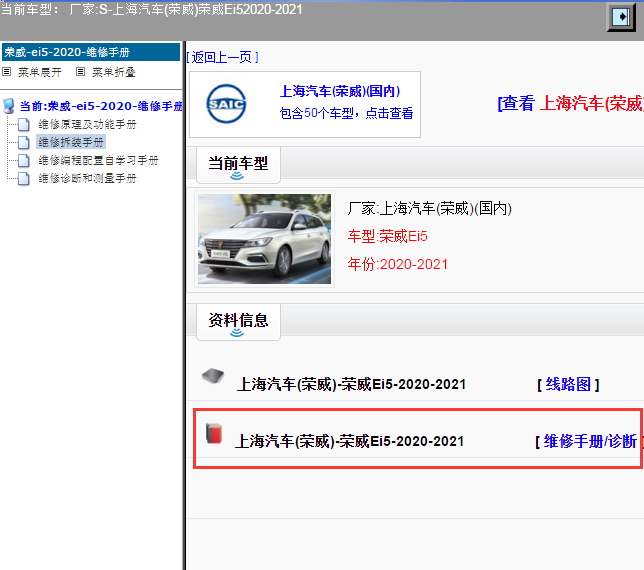Go back via 返回上一页 link
644x570 pixels.
223,57
